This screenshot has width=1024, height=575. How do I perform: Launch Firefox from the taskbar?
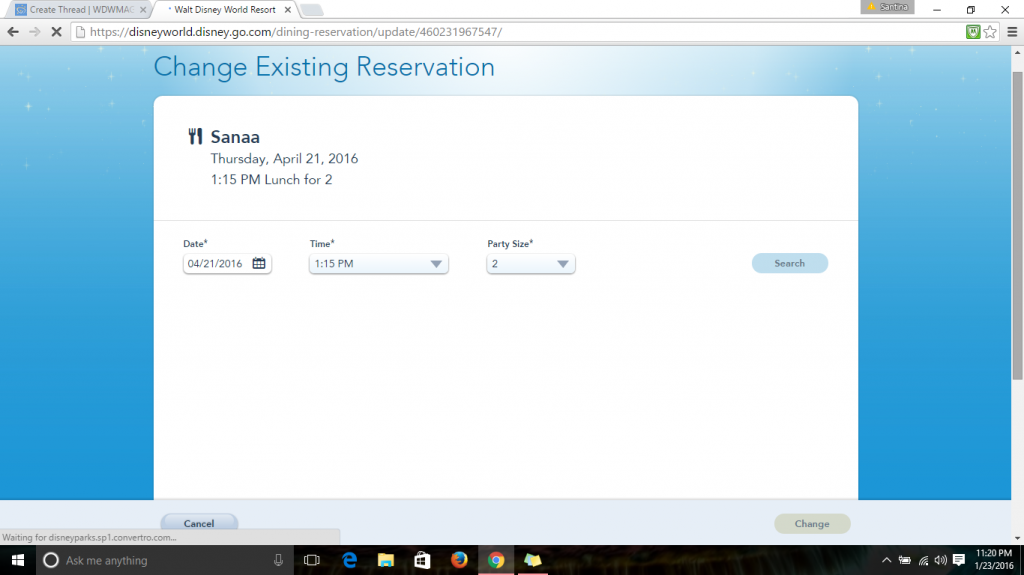pyautogui.click(x=459, y=560)
